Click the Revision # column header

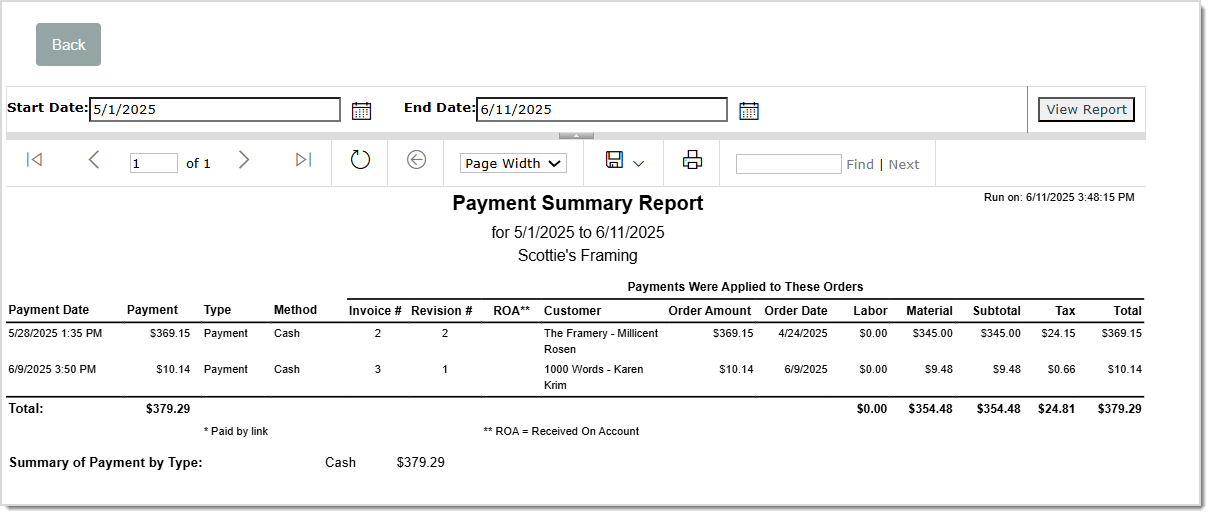point(441,311)
